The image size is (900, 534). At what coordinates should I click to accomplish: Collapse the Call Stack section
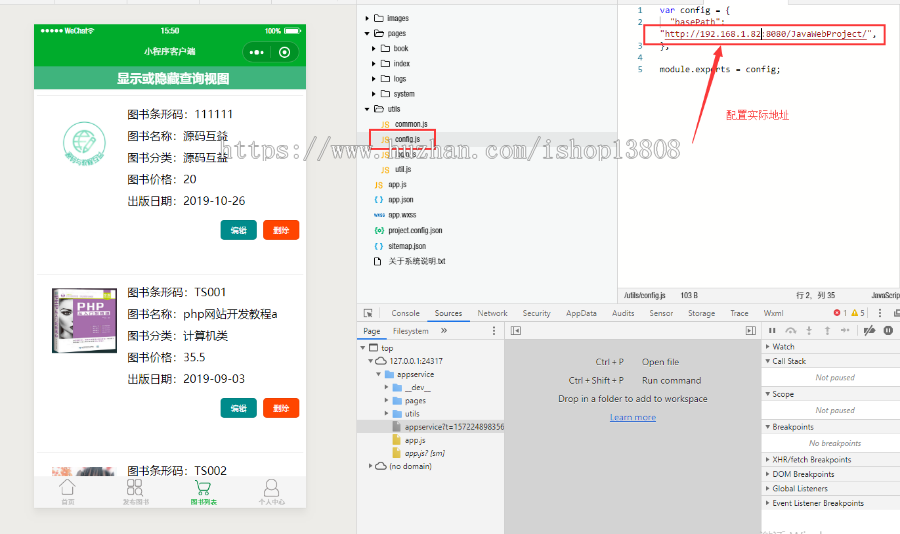(x=767, y=361)
